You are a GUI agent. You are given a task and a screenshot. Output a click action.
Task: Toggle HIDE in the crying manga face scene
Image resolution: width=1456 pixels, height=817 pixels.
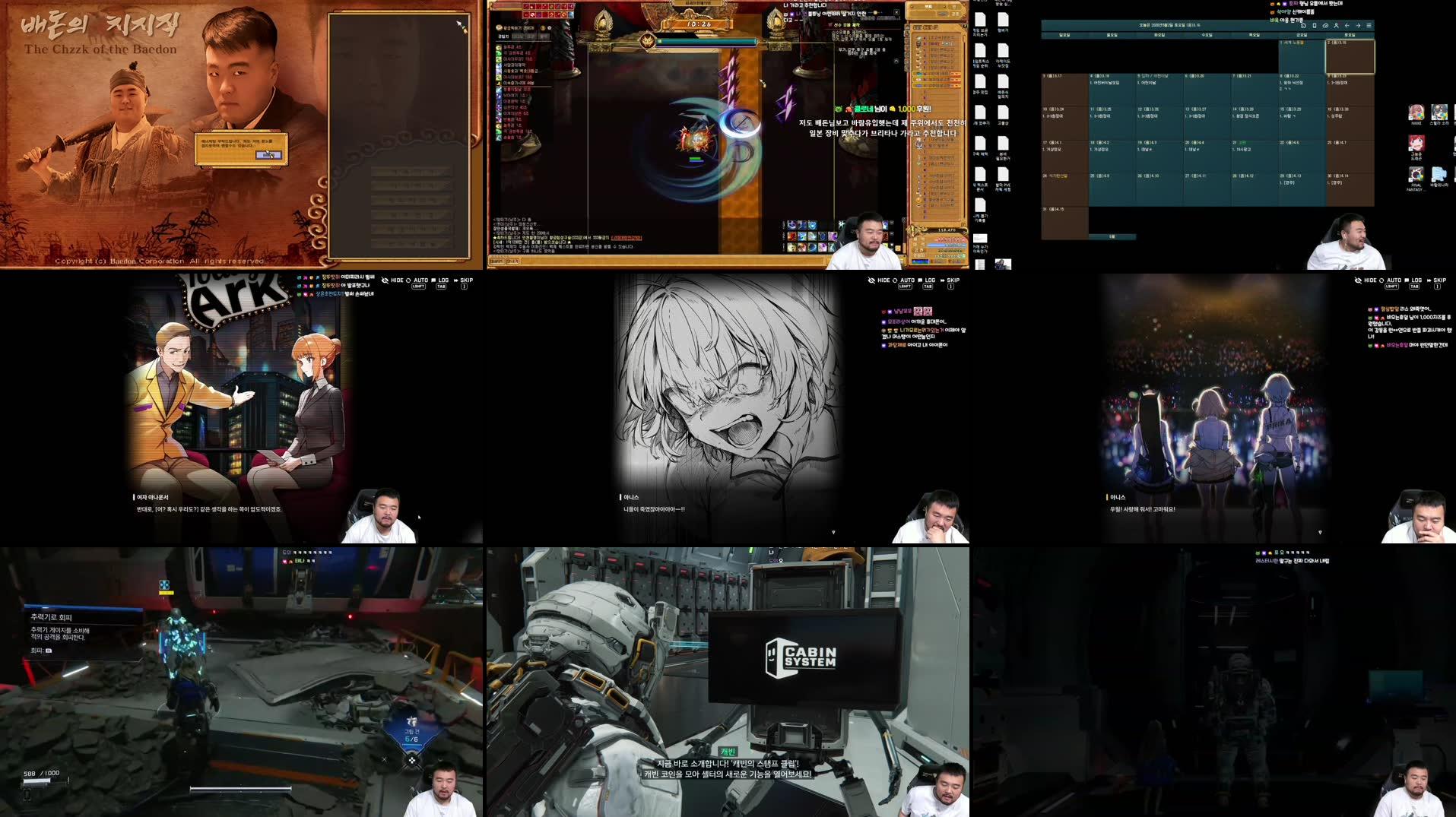(879, 280)
